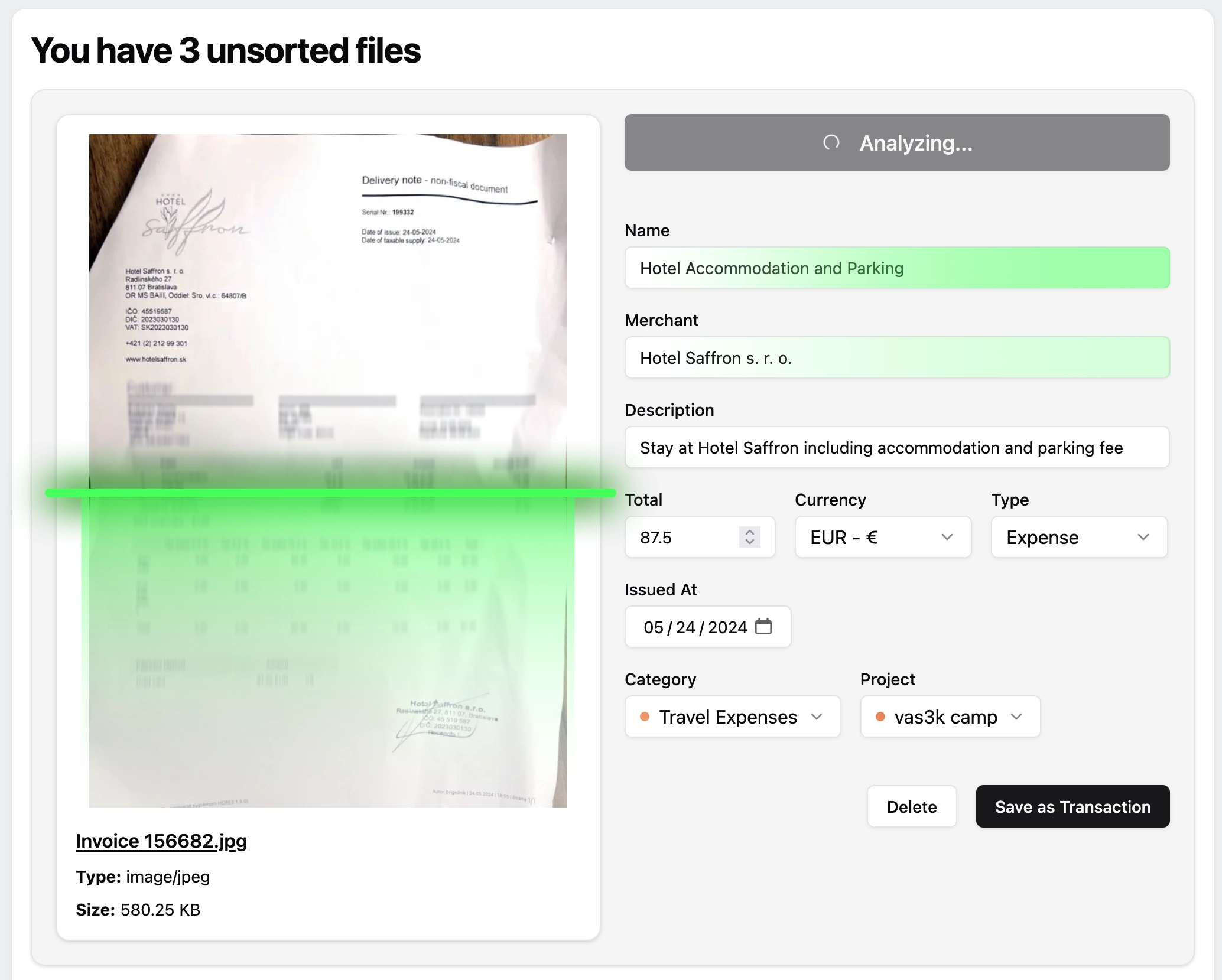1222x980 pixels.
Task: Open the Invoice 156682.jpg file link
Action: 161,841
